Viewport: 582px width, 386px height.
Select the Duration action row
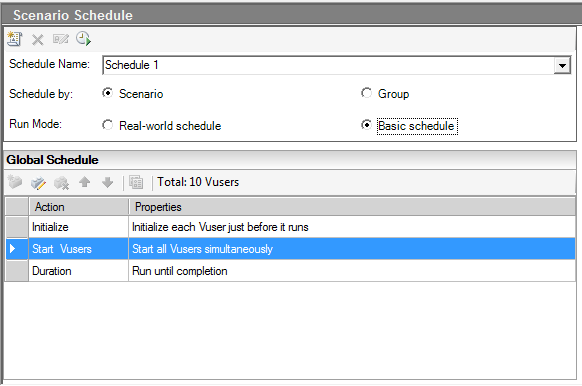point(290,271)
